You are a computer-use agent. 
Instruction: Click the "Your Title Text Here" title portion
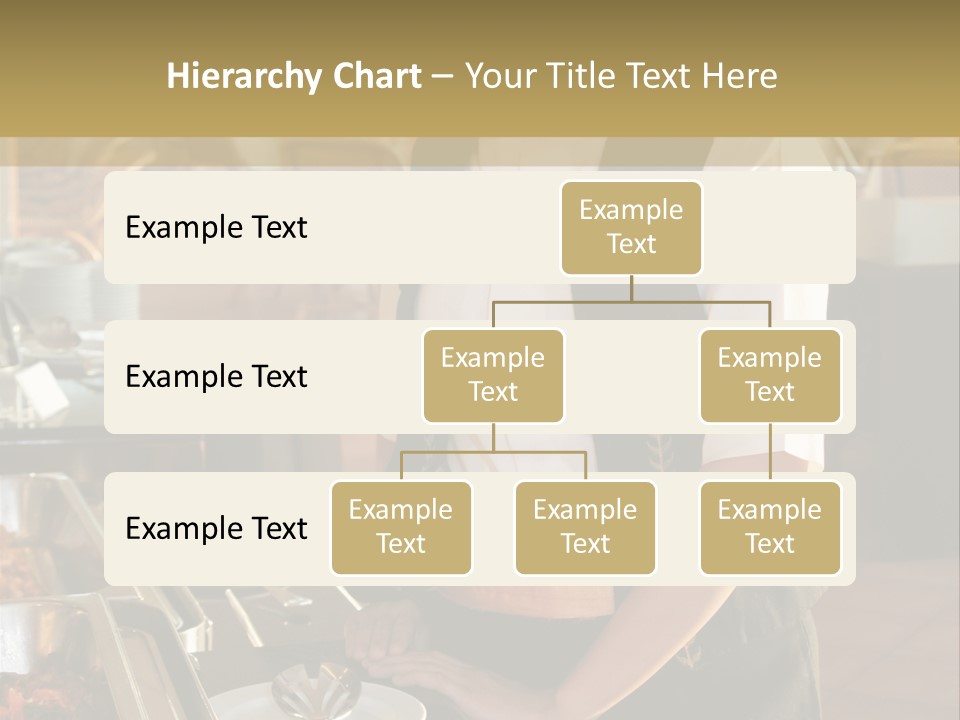click(x=620, y=76)
